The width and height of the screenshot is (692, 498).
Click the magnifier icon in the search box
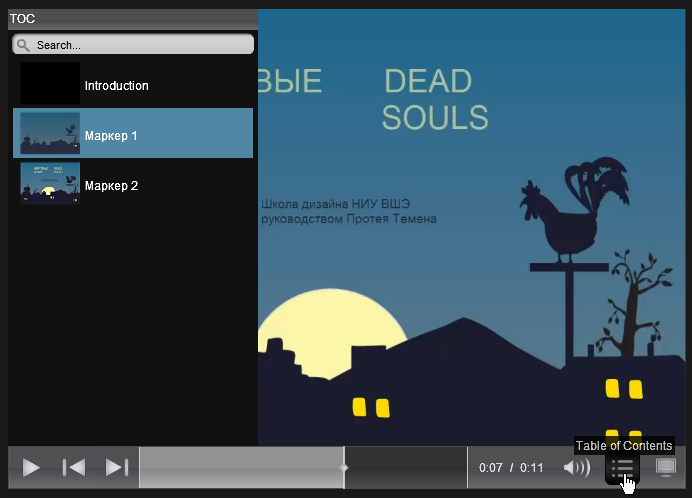pyautogui.click(x=23, y=45)
